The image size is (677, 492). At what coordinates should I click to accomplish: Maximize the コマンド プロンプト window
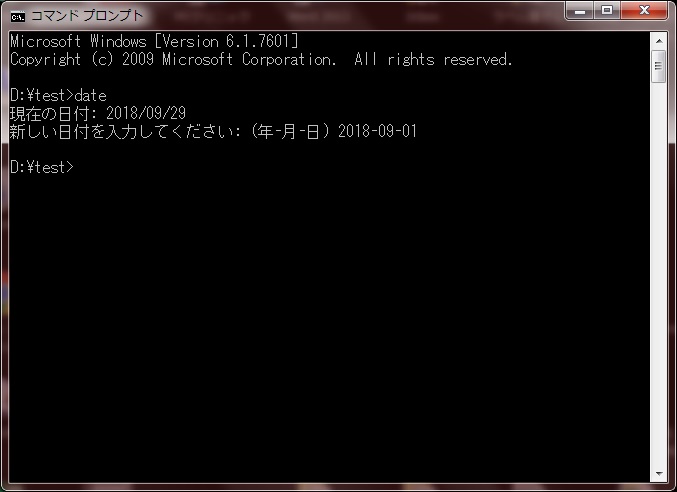pyautogui.click(x=607, y=11)
